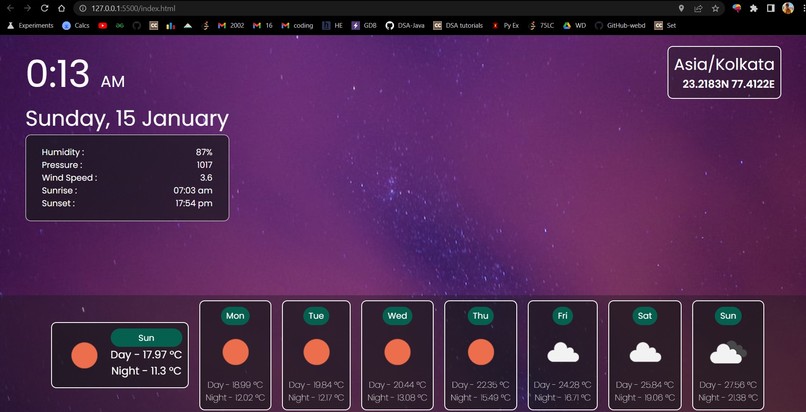
Task: Select the Wed forecast label
Action: [397, 316]
